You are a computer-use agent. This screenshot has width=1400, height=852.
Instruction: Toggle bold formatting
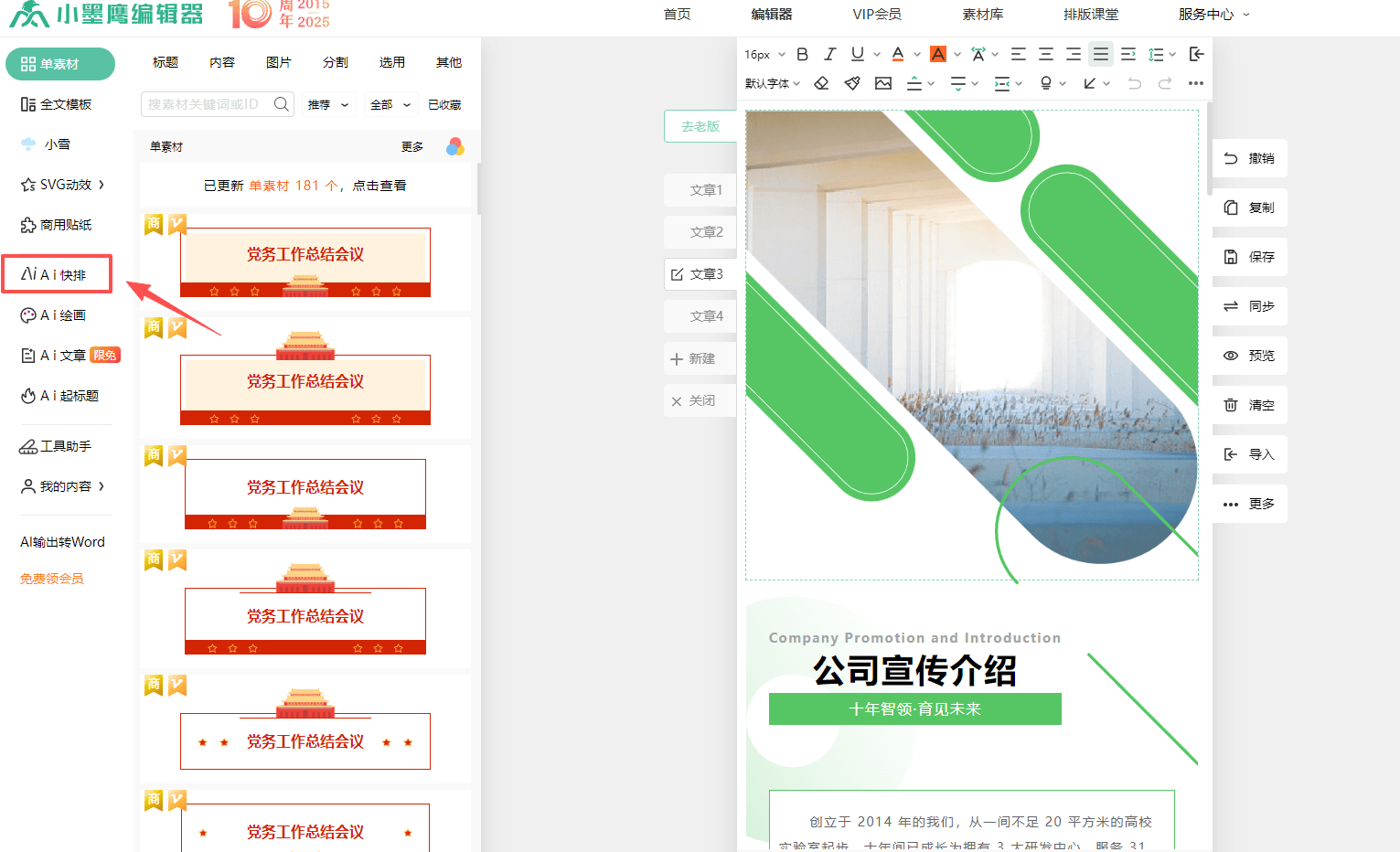click(801, 54)
